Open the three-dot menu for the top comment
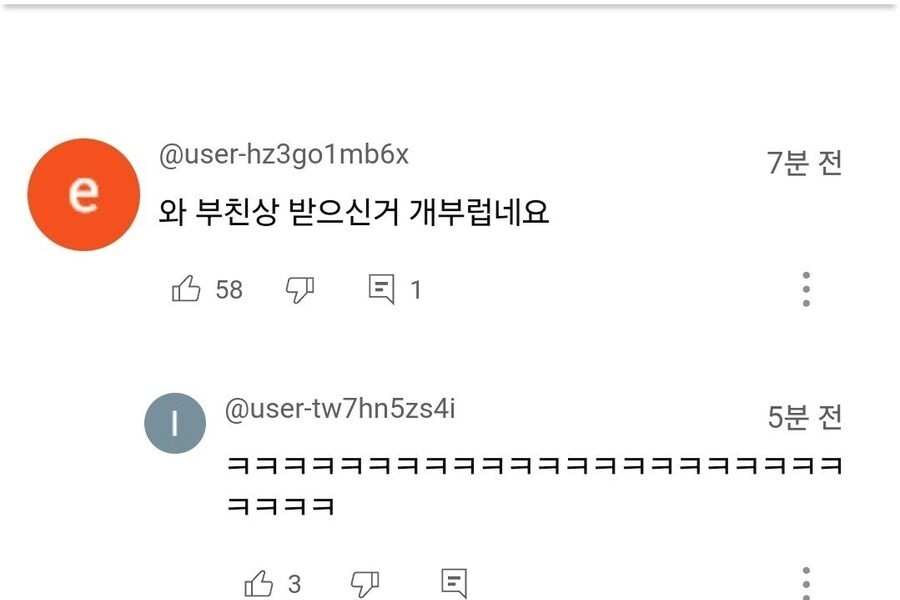Screen dimensions: 900x600 (806, 289)
